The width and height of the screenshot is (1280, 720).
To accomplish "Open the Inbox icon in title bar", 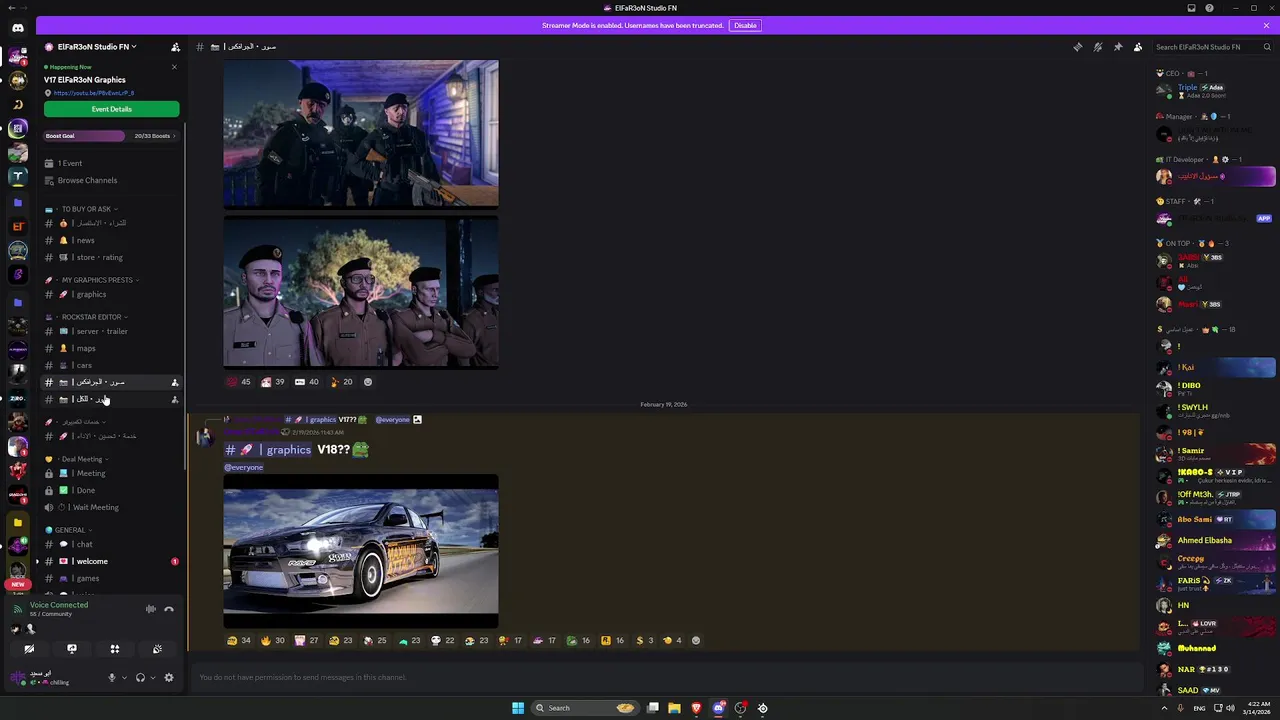I will click(x=1191, y=8).
